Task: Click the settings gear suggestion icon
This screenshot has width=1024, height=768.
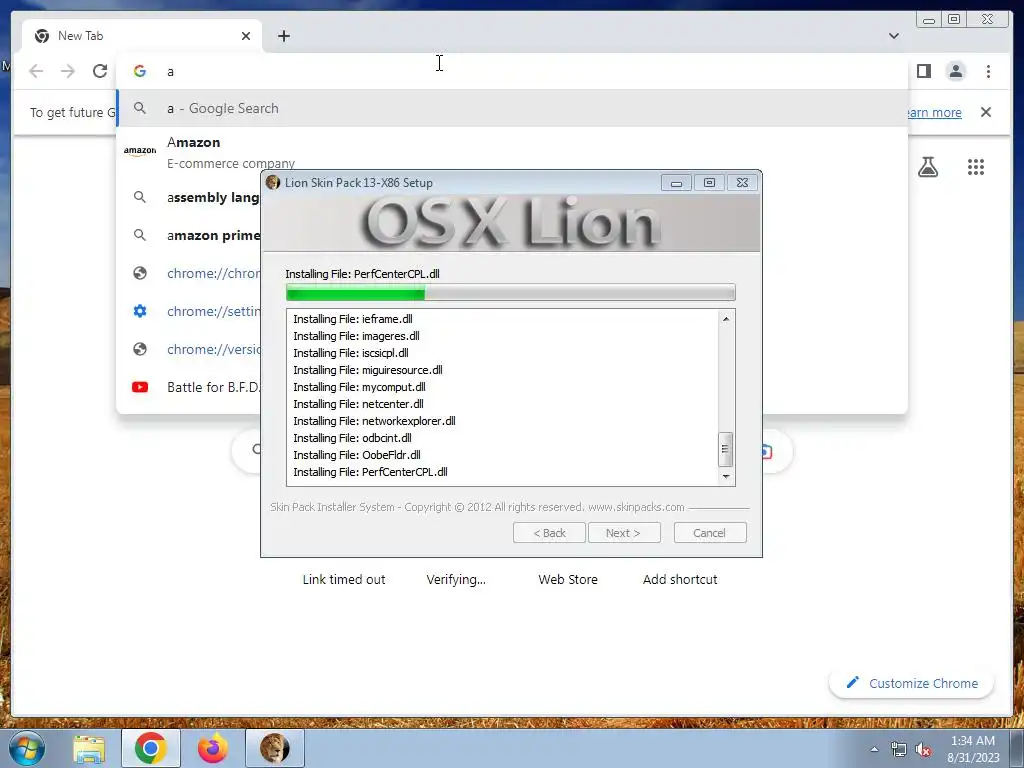Action: [x=140, y=311]
